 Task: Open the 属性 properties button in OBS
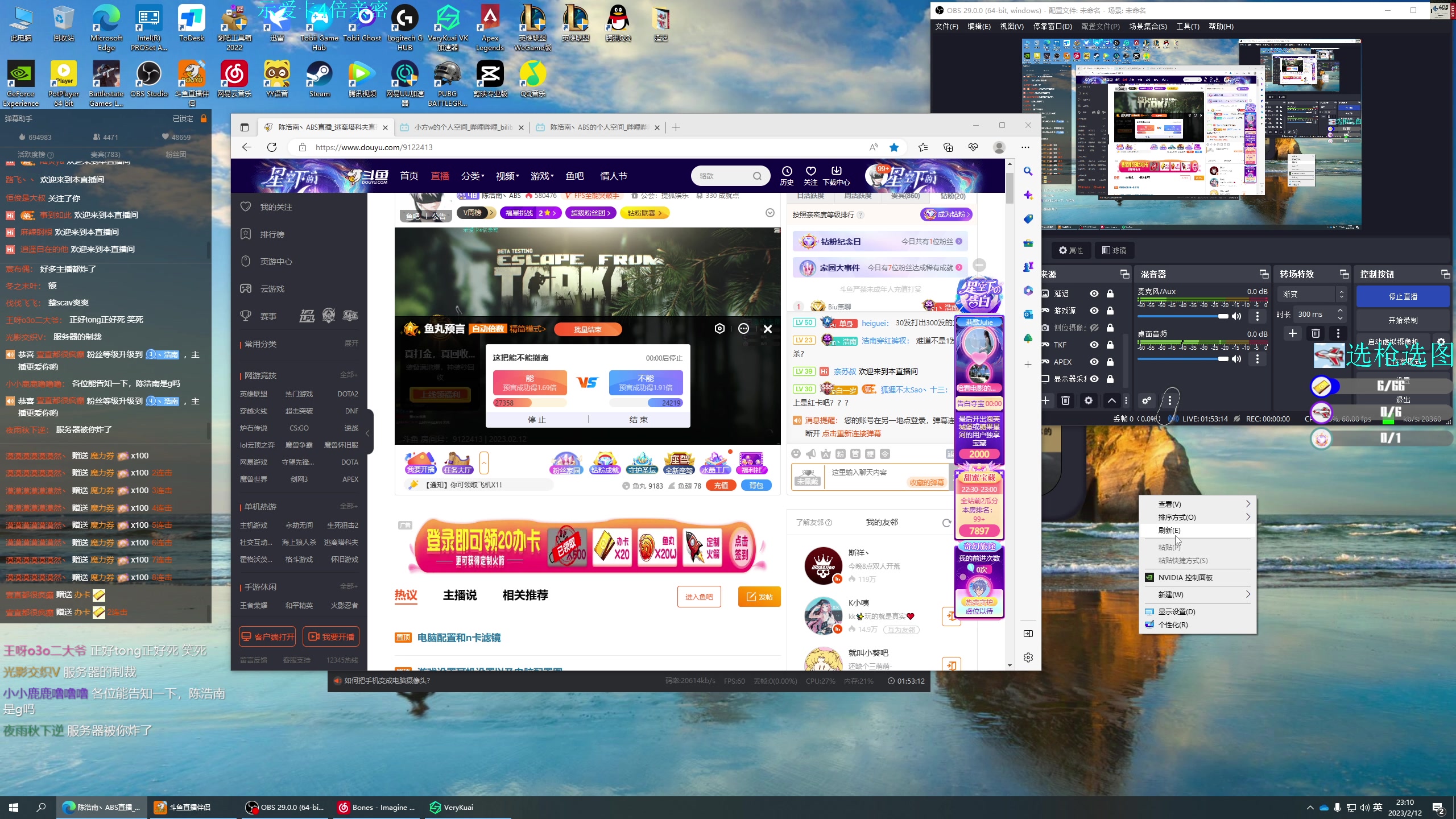1070,250
